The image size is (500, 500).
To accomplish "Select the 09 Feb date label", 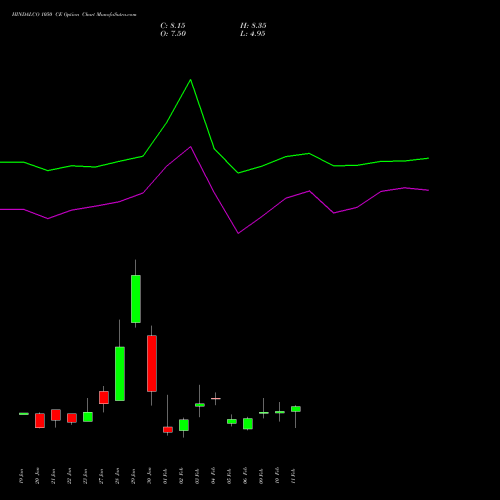I will [261, 476].
